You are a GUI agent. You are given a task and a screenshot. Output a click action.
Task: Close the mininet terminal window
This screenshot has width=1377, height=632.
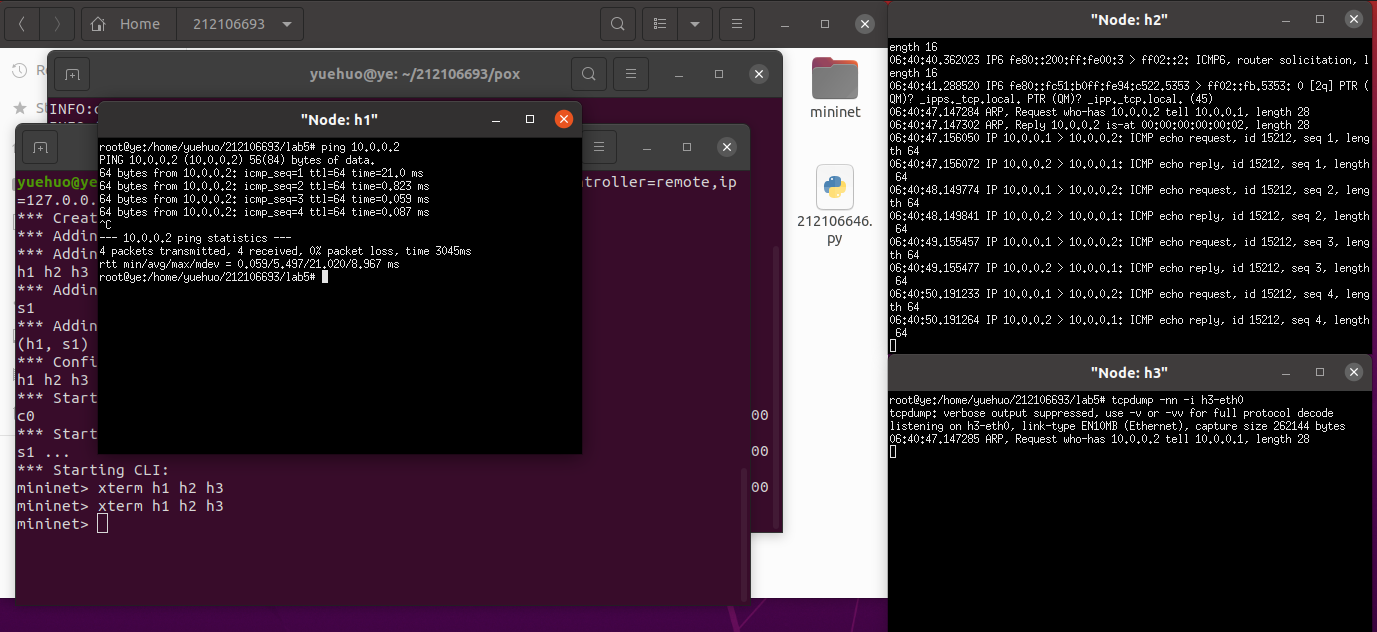tap(727, 147)
